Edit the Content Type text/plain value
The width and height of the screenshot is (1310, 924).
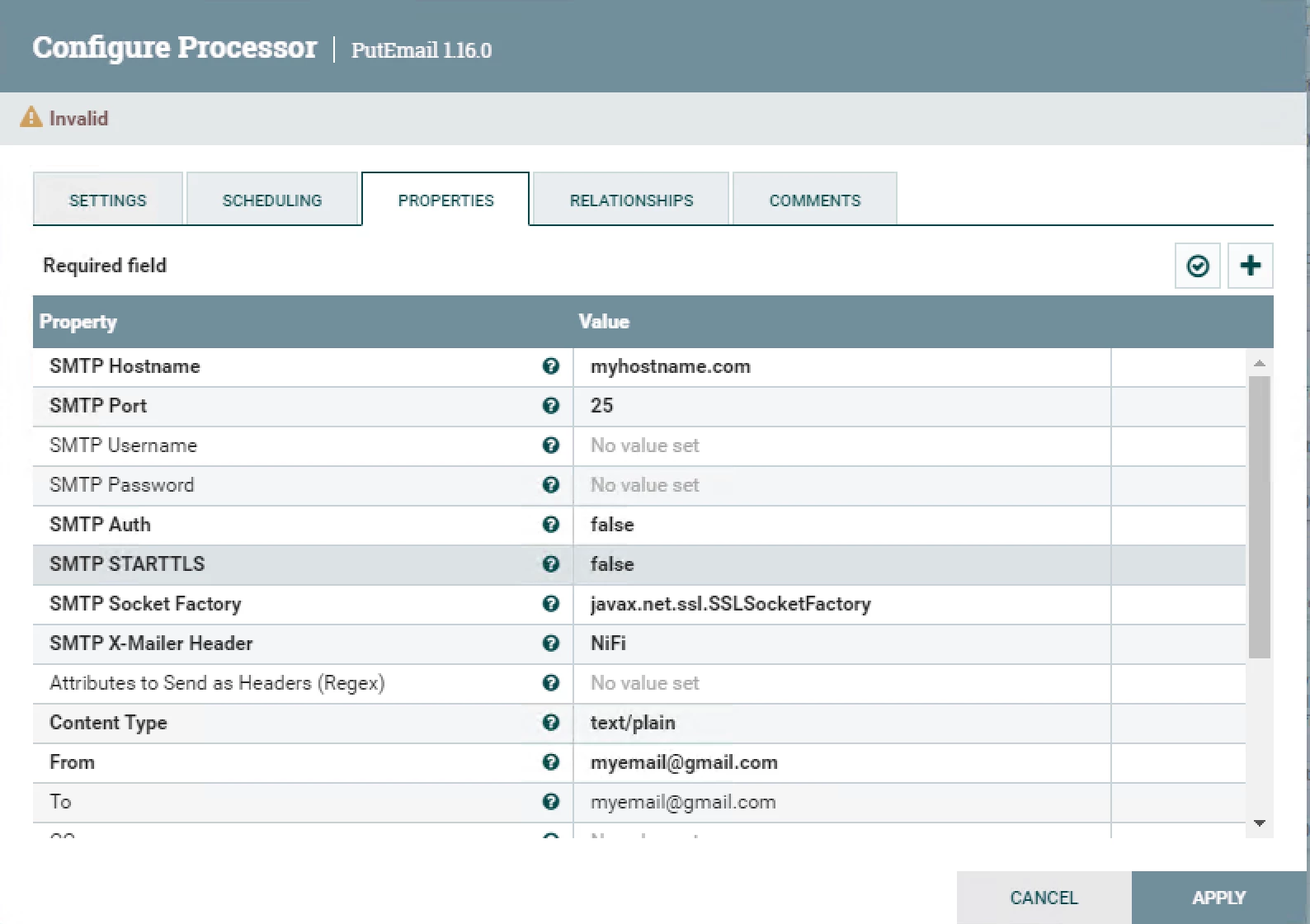pyautogui.click(x=842, y=723)
